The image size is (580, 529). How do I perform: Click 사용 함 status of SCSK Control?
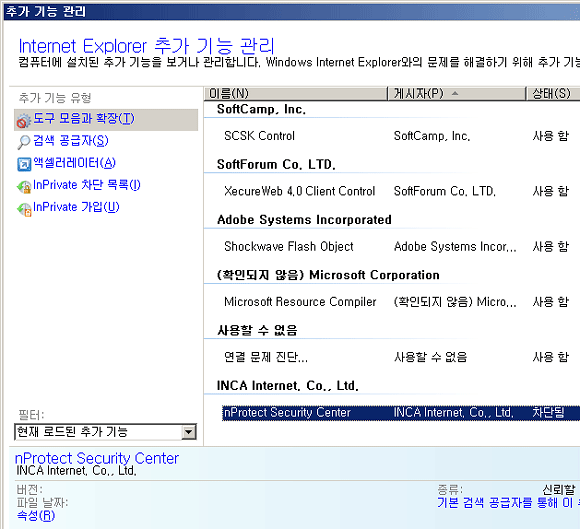click(551, 136)
